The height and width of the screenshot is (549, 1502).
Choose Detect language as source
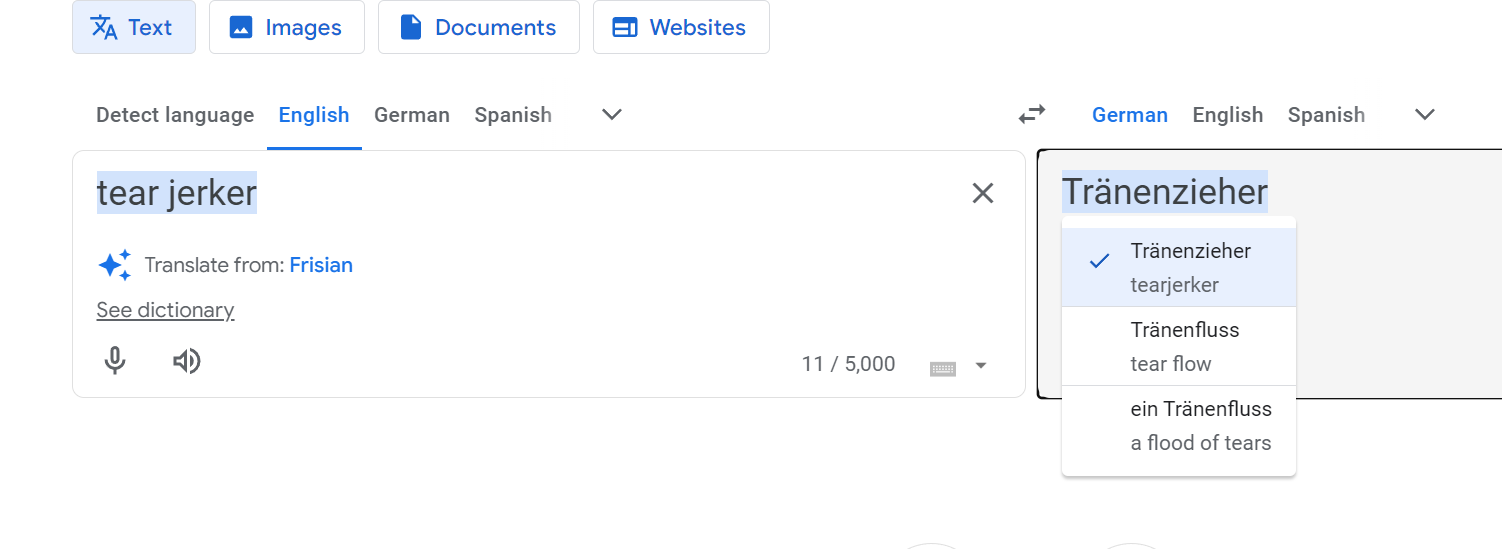click(x=175, y=115)
